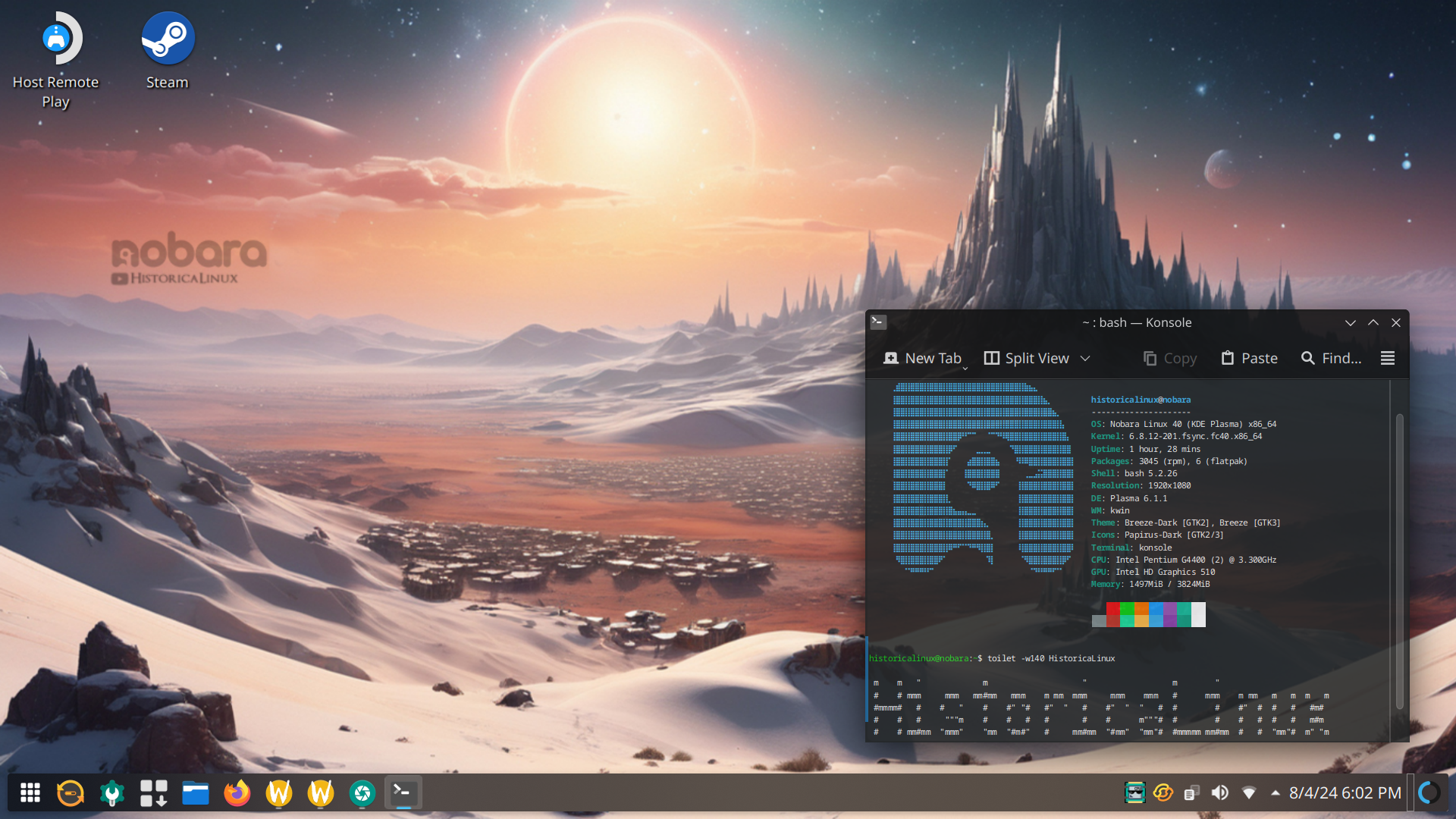Click the 'Icons: Papirus-Dark' line

click(x=1156, y=535)
